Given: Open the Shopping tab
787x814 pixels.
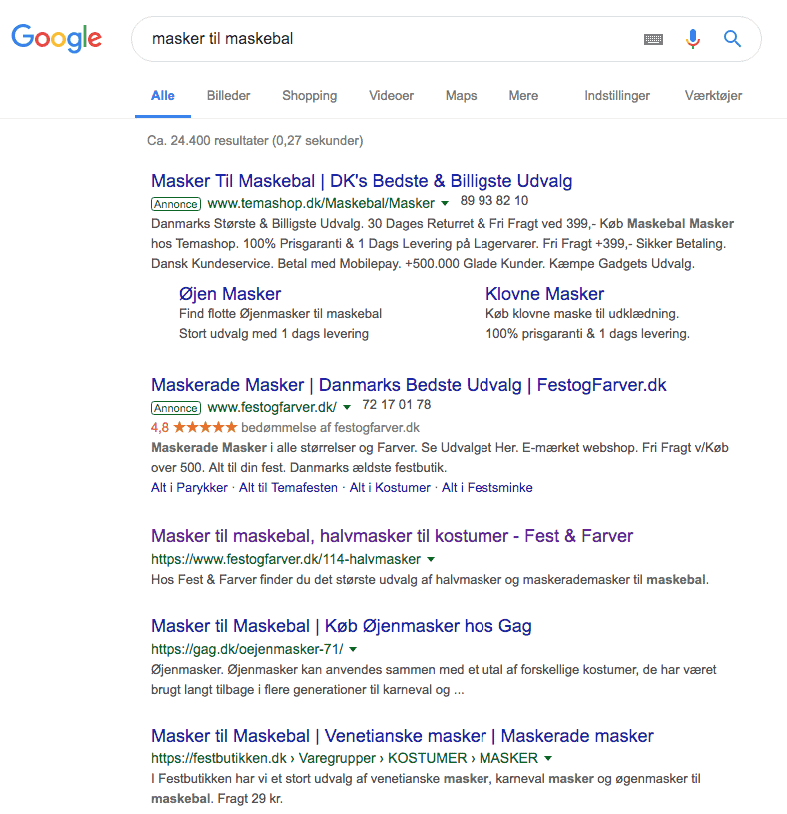Looking at the screenshot, I should 309,96.
